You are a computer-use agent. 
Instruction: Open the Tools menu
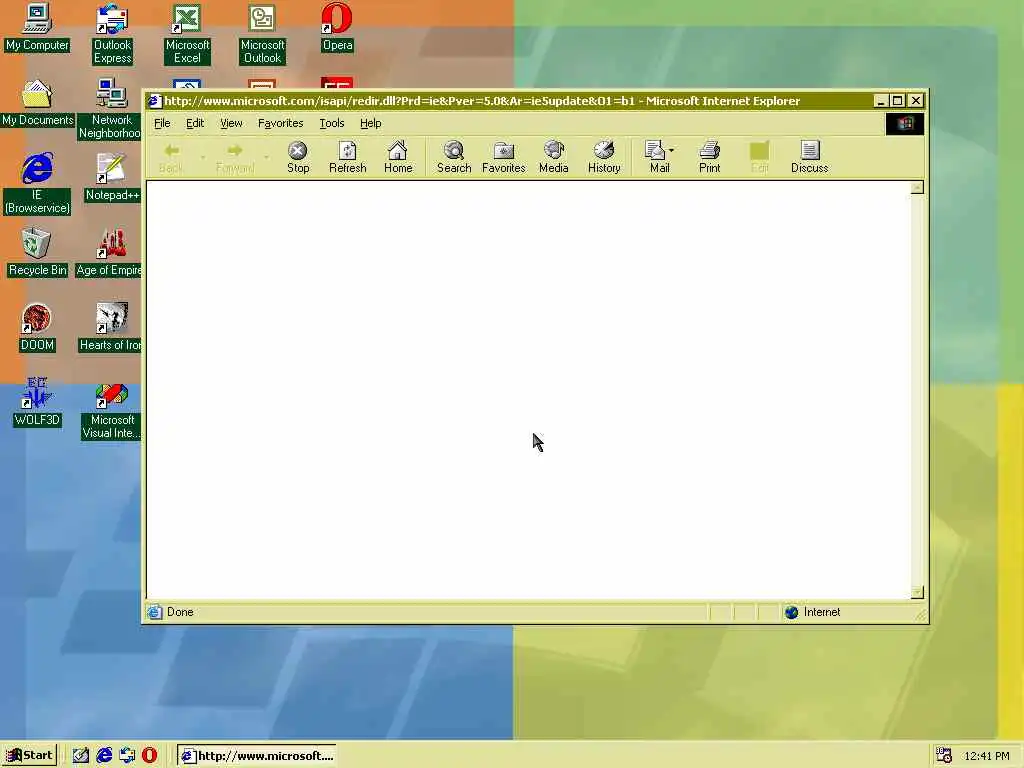click(x=332, y=123)
